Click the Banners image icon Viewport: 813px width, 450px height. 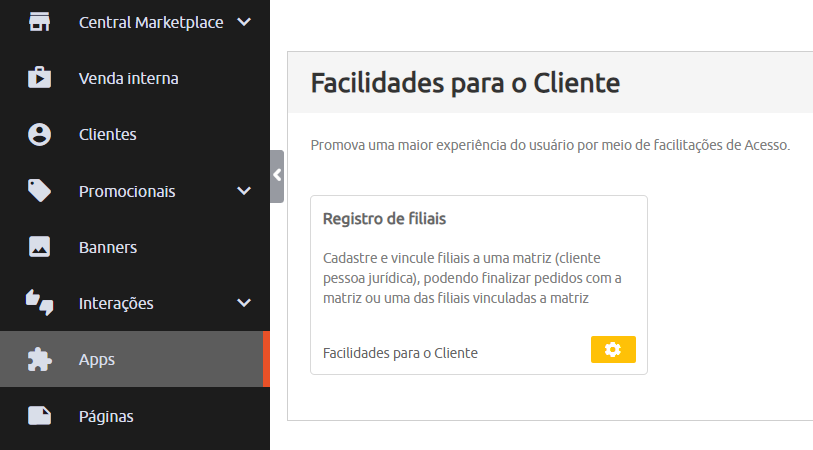pyautogui.click(x=39, y=247)
